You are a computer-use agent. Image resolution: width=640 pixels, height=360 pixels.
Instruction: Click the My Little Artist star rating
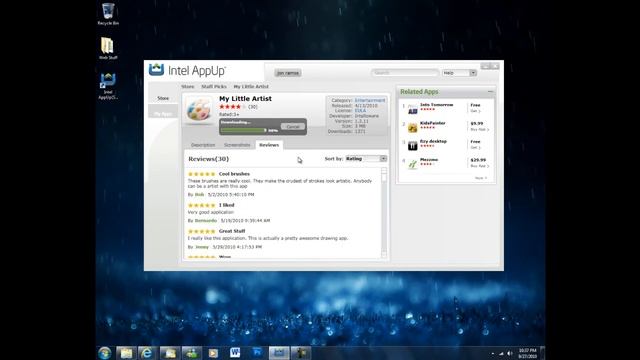232,107
